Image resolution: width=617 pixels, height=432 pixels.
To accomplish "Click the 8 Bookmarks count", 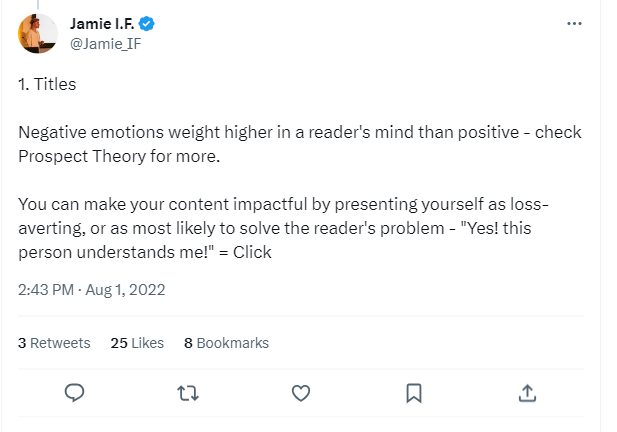I will click(x=226, y=342).
